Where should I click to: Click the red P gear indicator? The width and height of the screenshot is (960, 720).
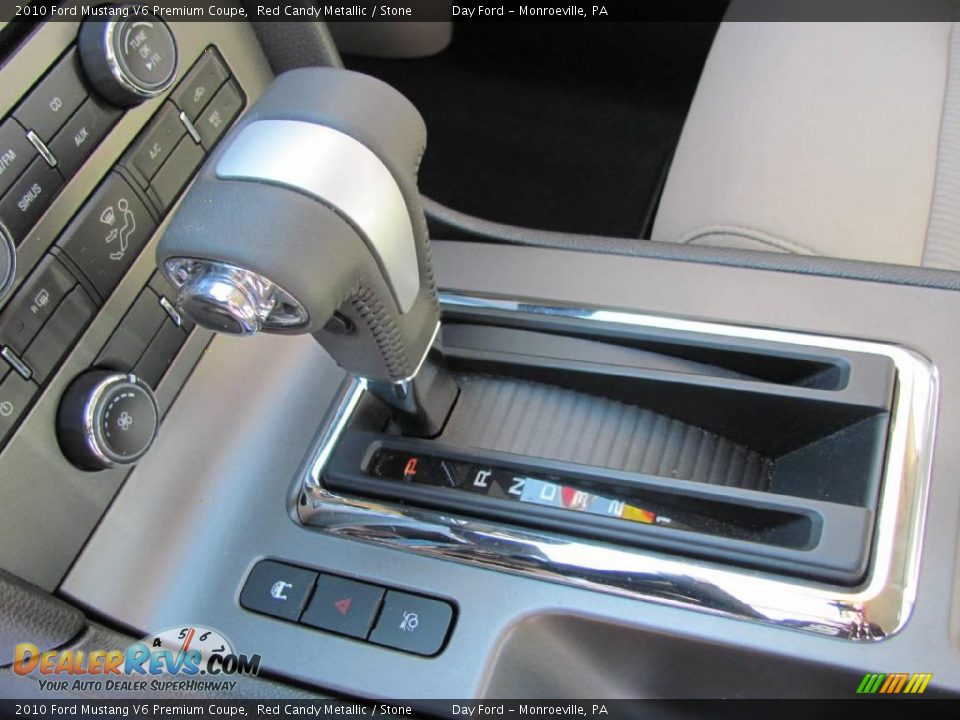[x=411, y=467]
